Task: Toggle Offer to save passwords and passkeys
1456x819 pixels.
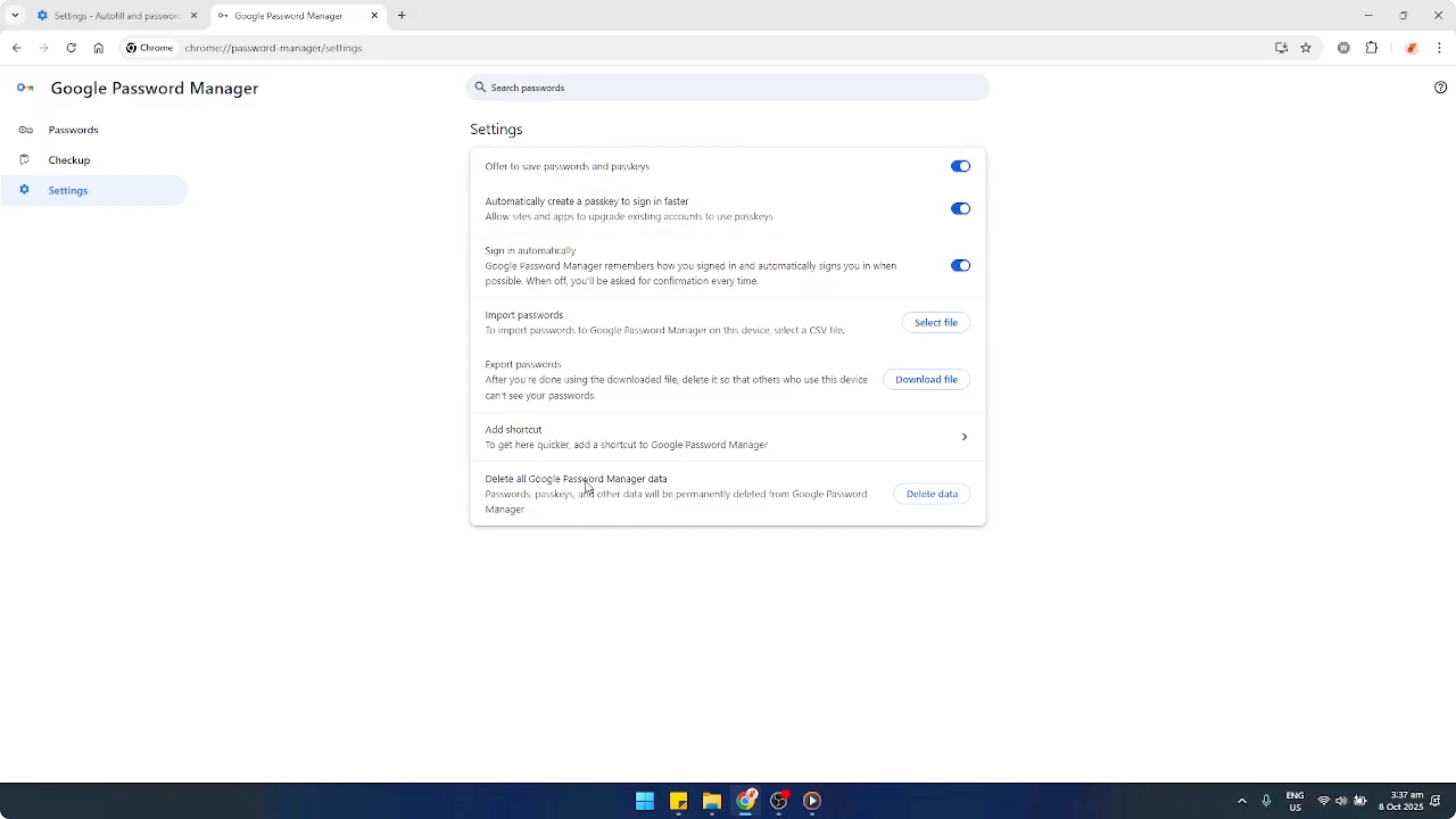Action: pyautogui.click(x=960, y=166)
